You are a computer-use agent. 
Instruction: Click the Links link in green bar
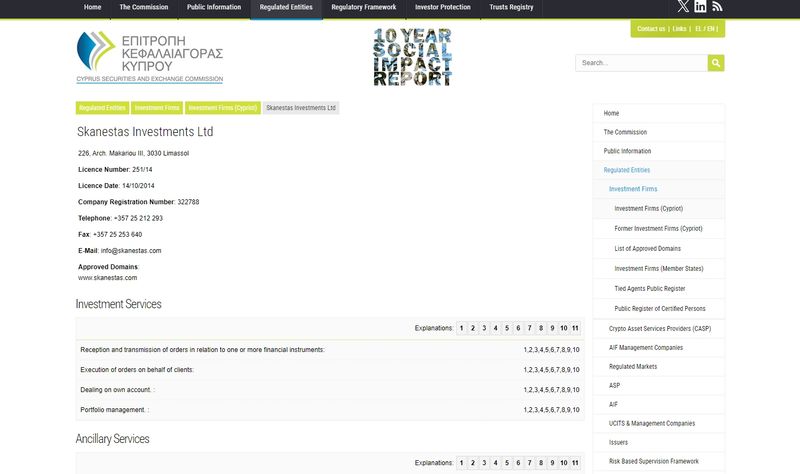click(x=679, y=29)
